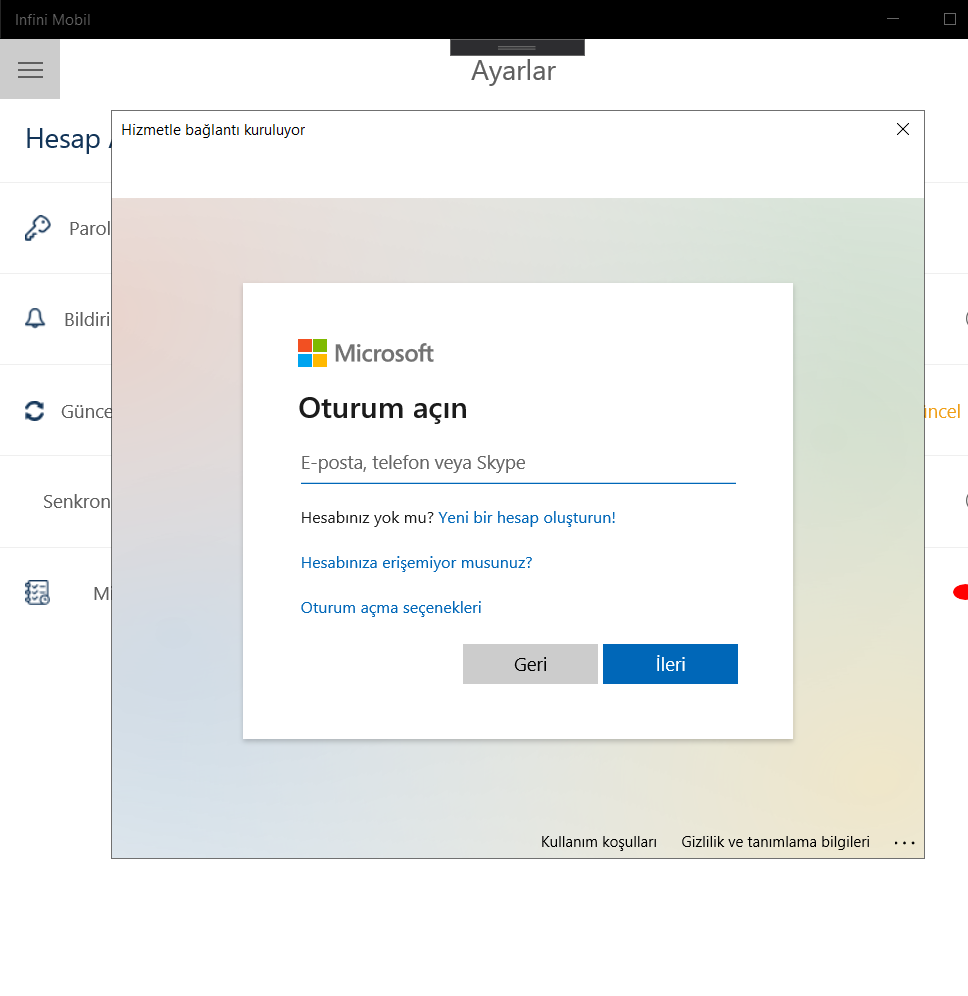This screenshot has width=968, height=996.
Task: Click the sync refresh icon
Action: point(34,411)
